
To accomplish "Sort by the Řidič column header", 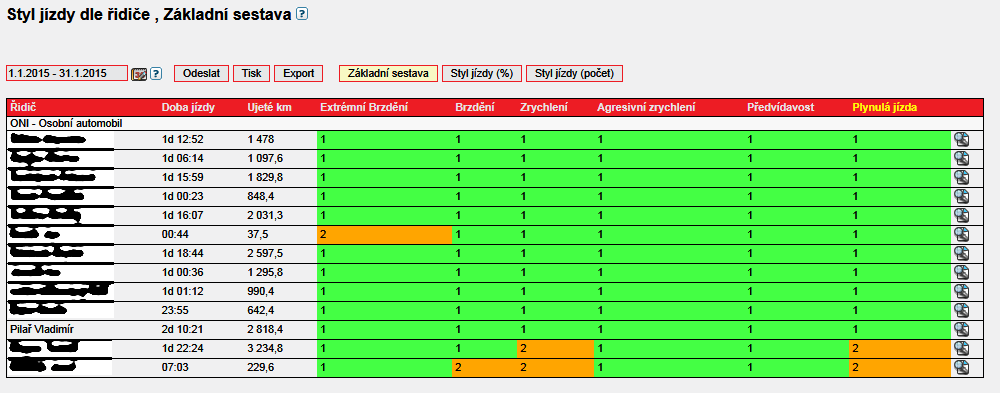I will point(22,108).
